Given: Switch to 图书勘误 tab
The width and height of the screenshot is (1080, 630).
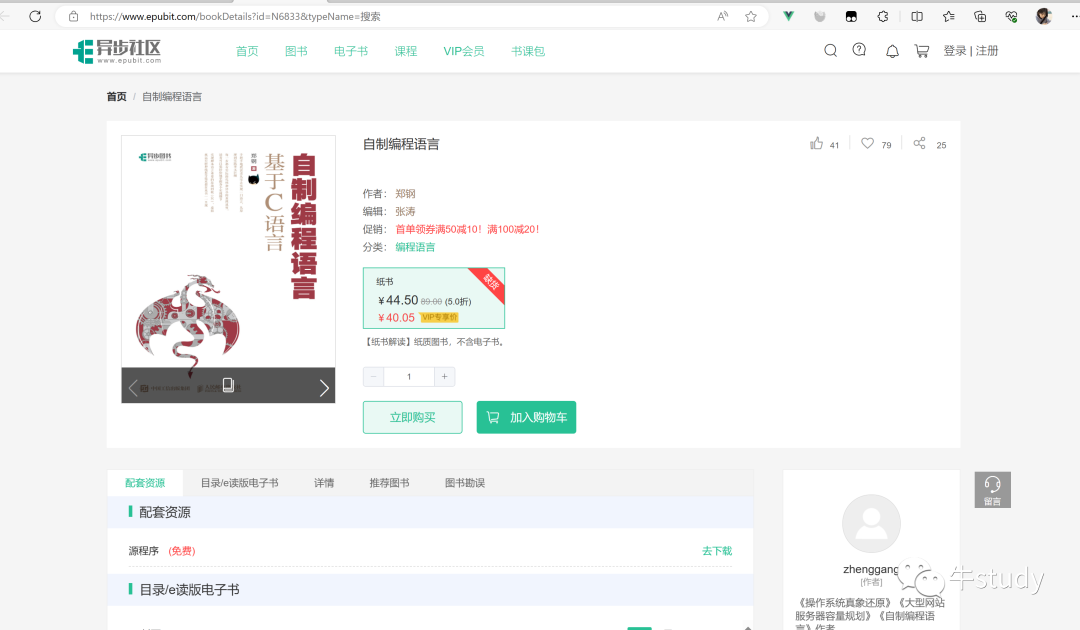Looking at the screenshot, I should click(465, 483).
